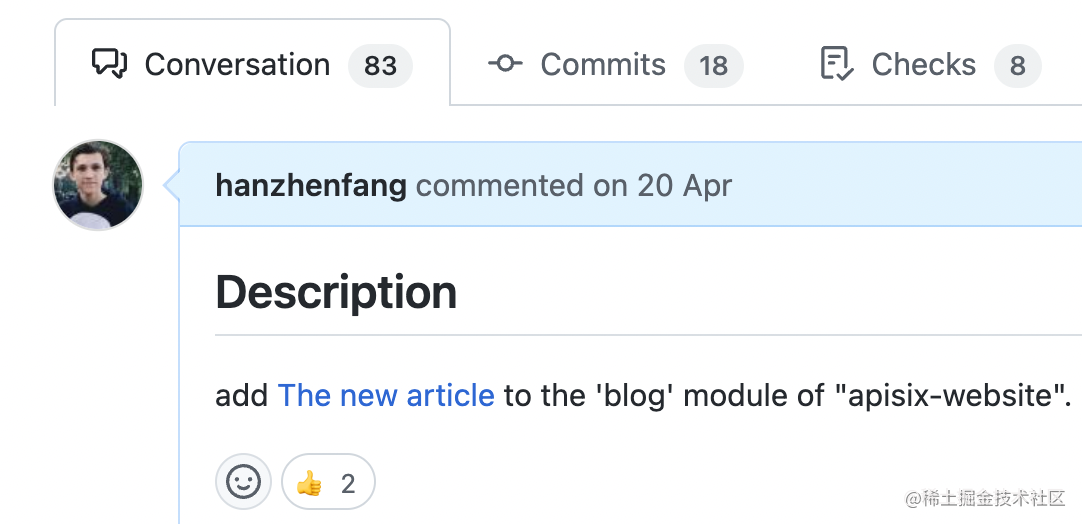Open the Checks tab
Screen dimensions: 1082x524
(x=930, y=65)
